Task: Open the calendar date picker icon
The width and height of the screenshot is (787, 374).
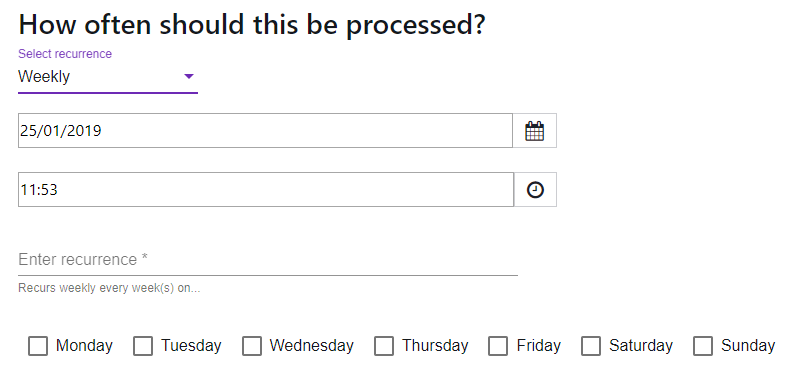Action: point(535,131)
